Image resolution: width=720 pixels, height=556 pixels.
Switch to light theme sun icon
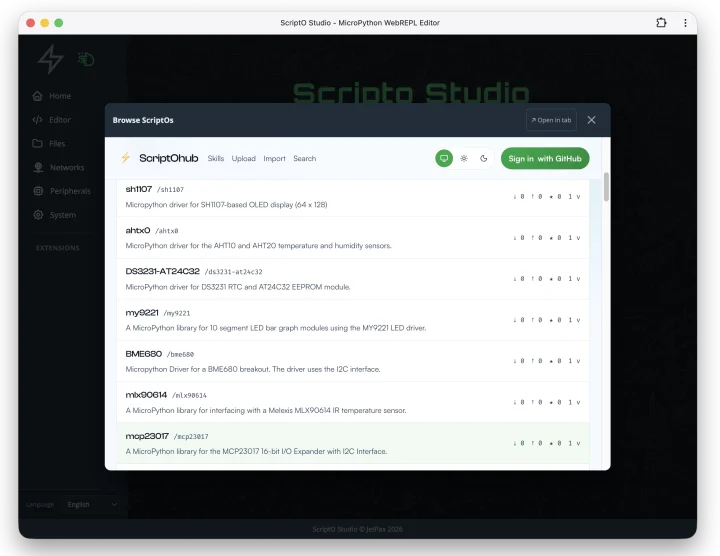[464, 158]
